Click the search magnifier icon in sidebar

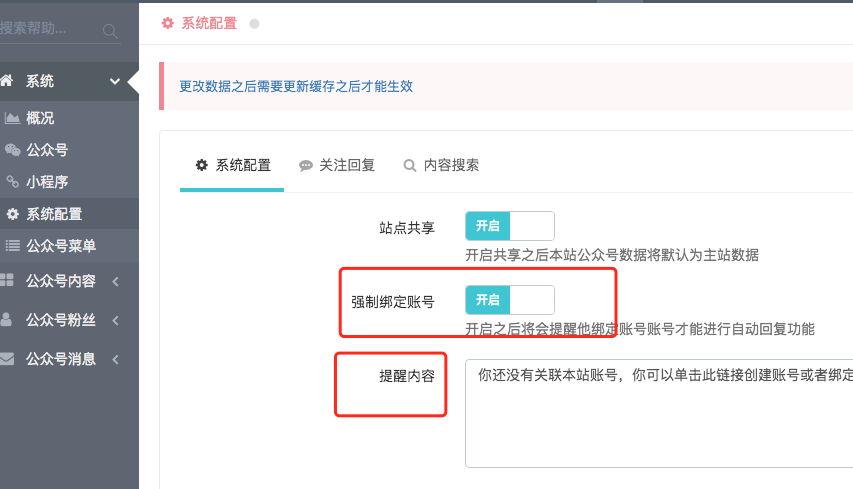110,31
